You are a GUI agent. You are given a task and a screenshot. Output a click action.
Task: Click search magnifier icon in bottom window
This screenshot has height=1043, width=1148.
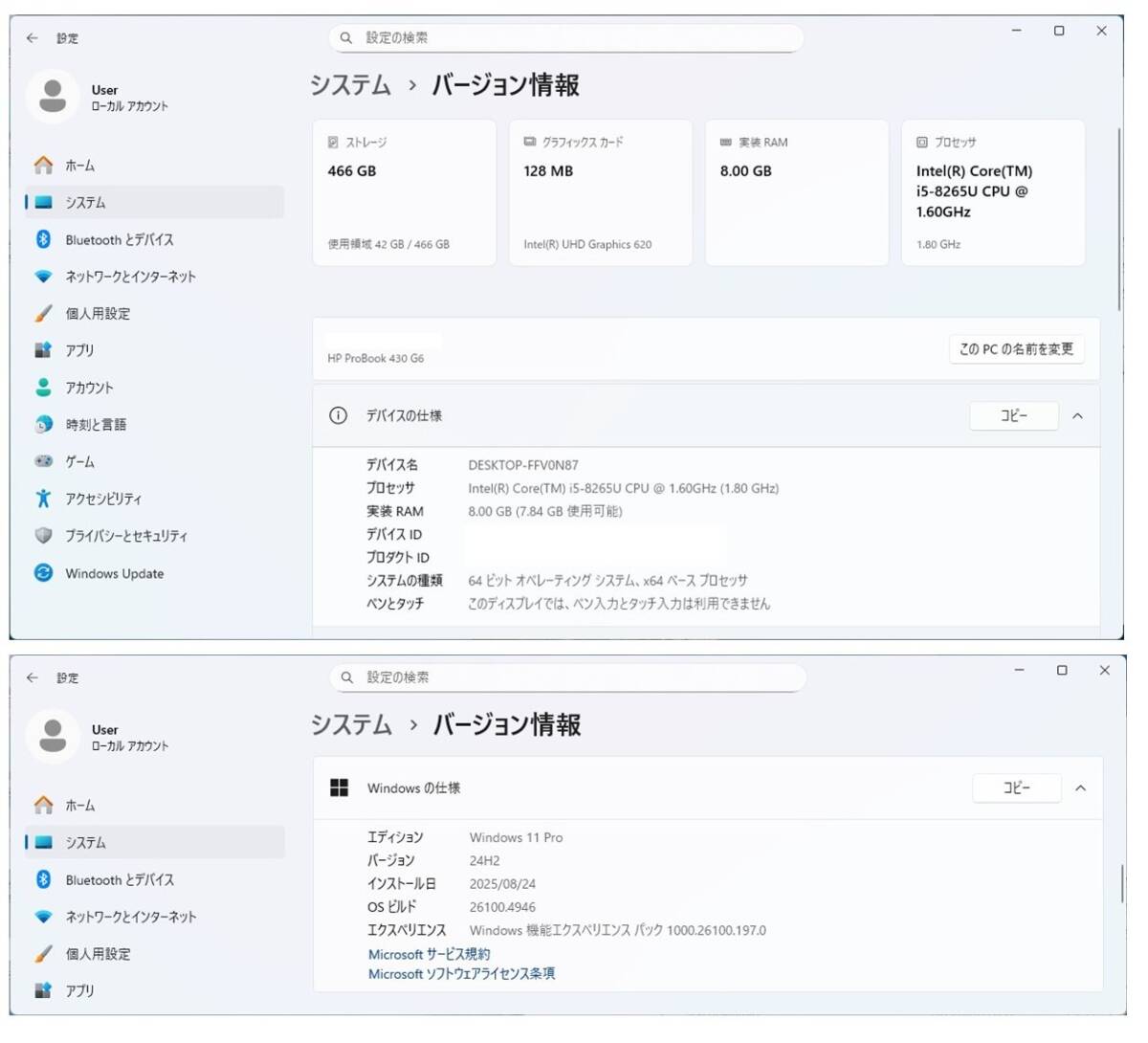click(347, 677)
